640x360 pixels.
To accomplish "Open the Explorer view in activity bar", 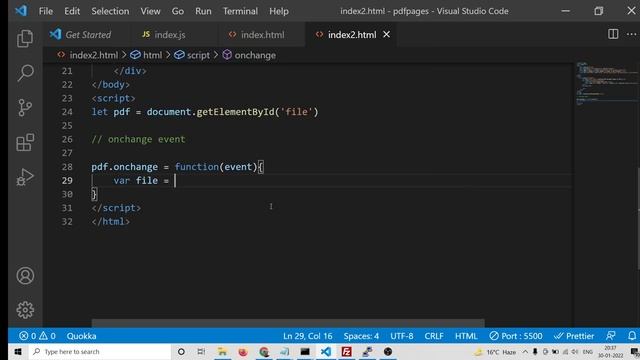I will coord(25,39).
